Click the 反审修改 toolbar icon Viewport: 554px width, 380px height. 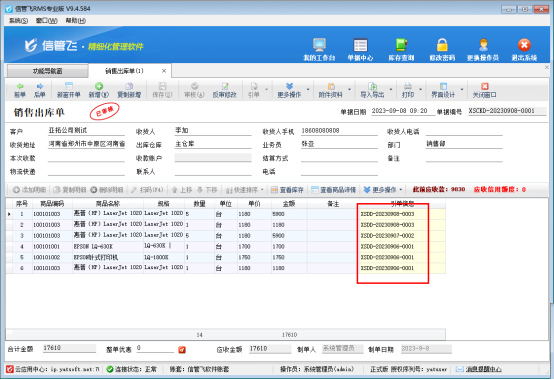pos(224,90)
